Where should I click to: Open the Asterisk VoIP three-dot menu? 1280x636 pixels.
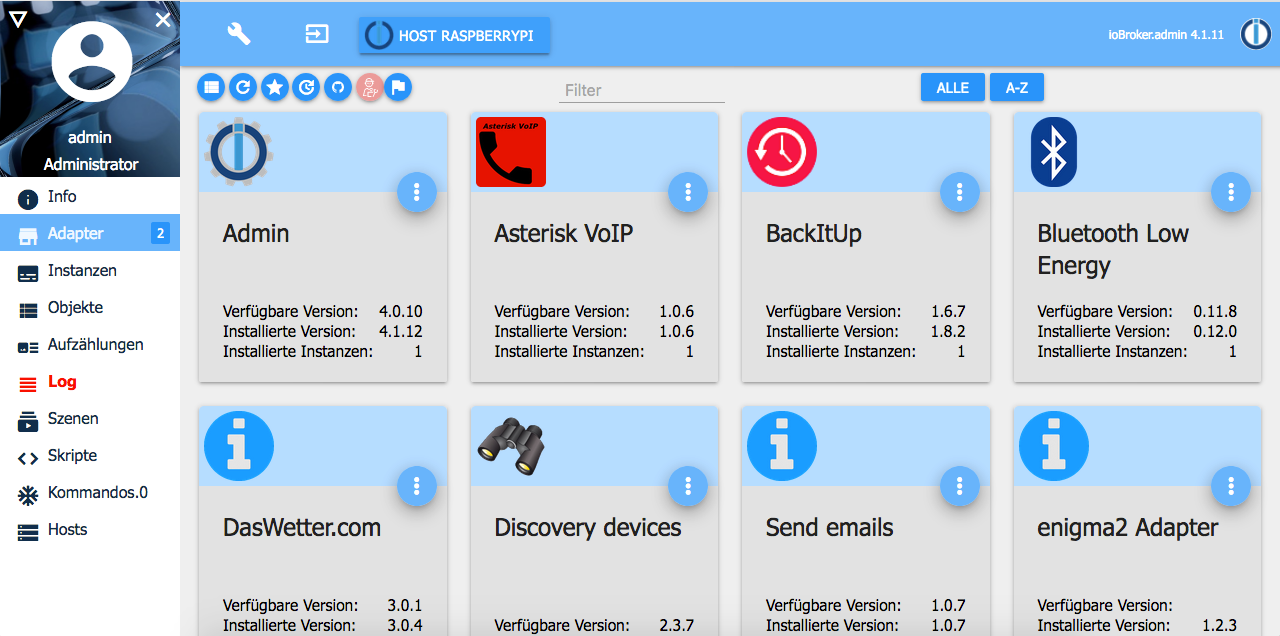click(x=688, y=192)
